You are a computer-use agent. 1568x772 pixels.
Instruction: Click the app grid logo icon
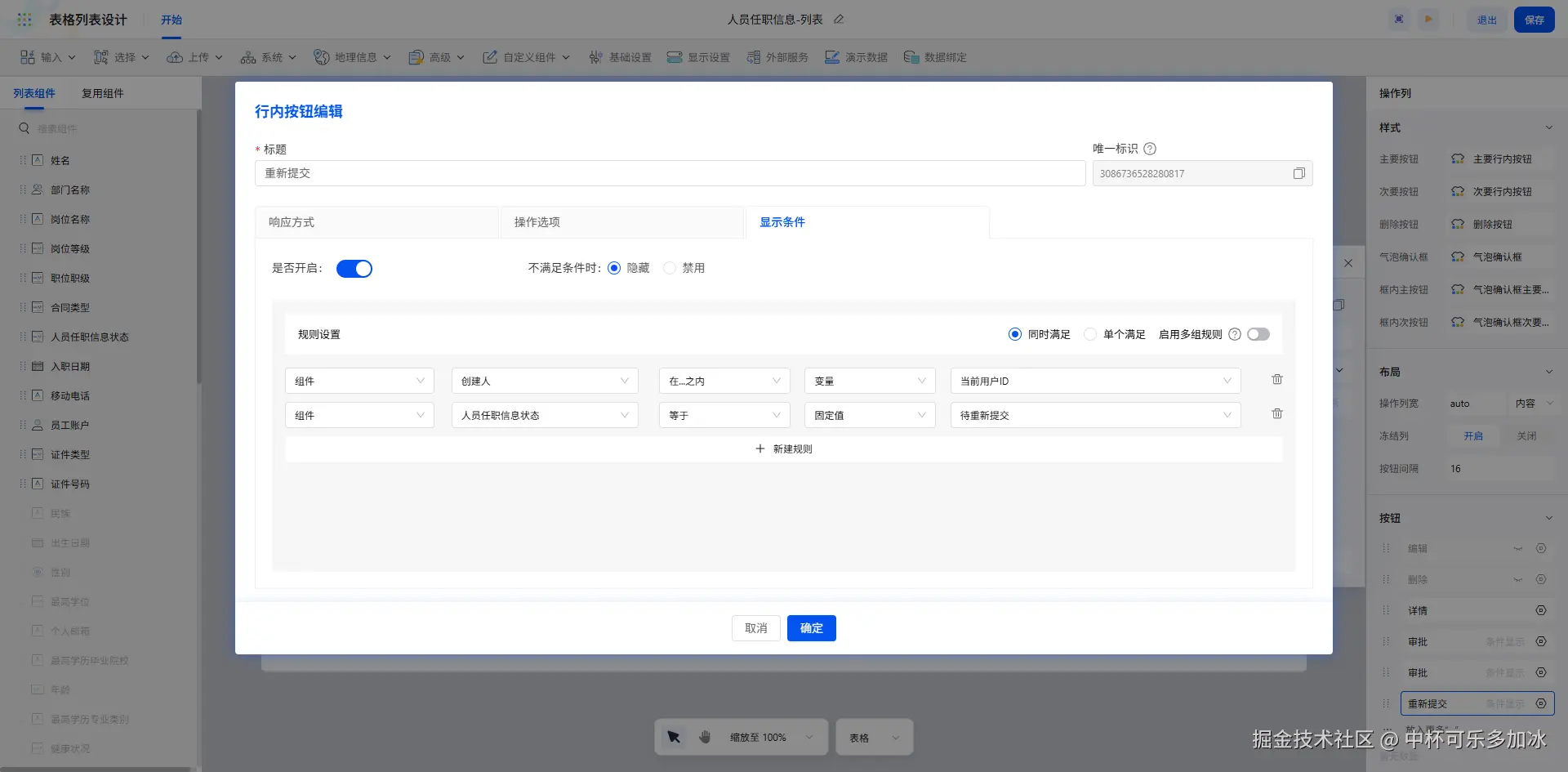pyautogui.click(x=25, y=20)
